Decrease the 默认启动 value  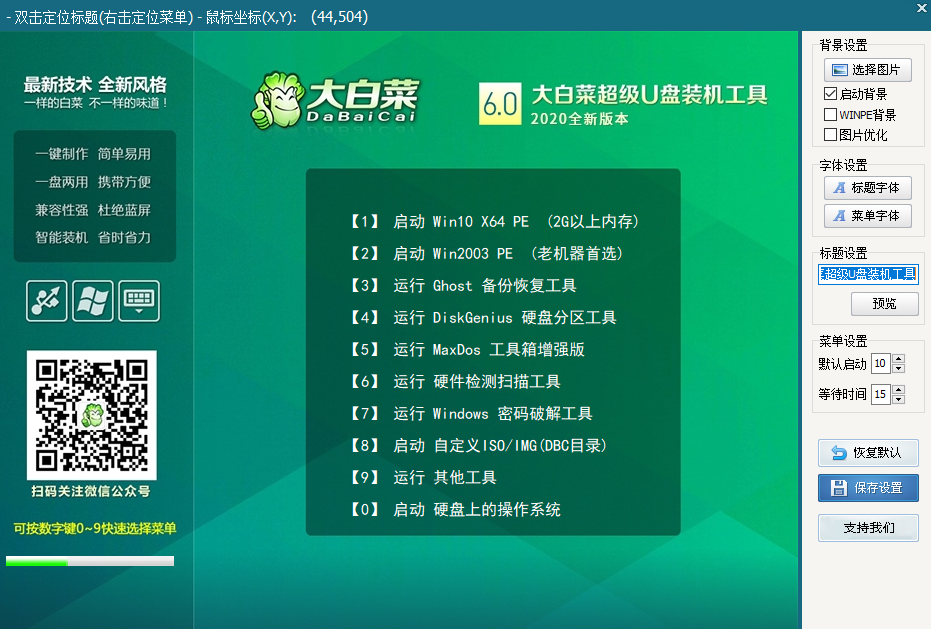tap(898, 369)
